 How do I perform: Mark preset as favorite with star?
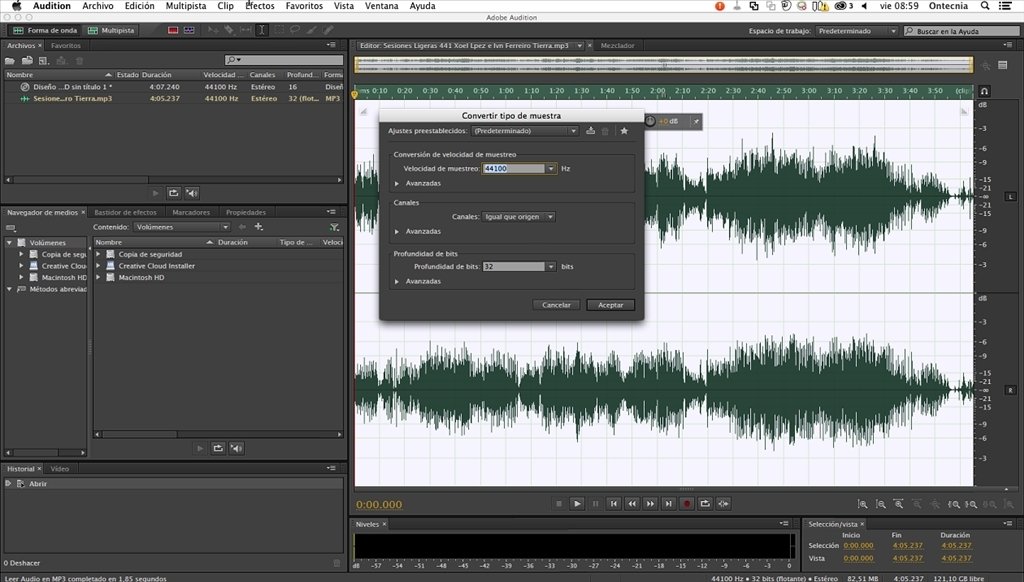pyautogui.click(x=624, y=131)
